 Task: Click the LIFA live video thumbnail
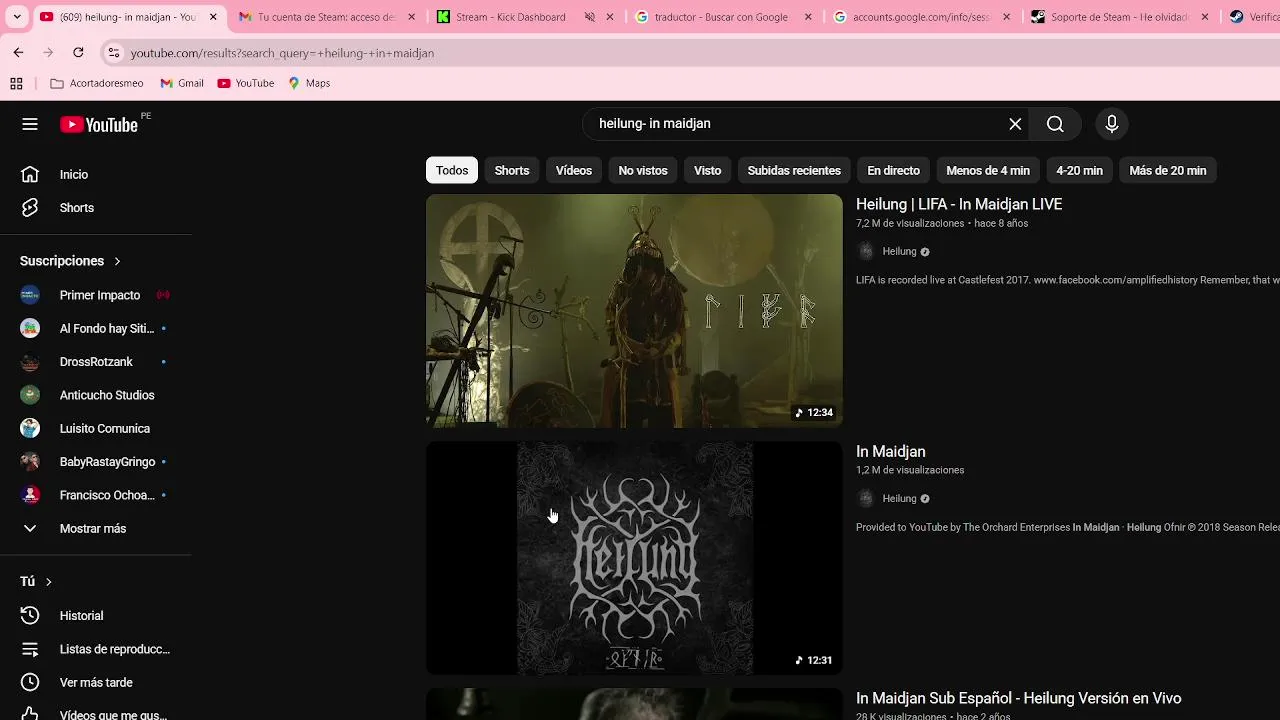[634, 311]
